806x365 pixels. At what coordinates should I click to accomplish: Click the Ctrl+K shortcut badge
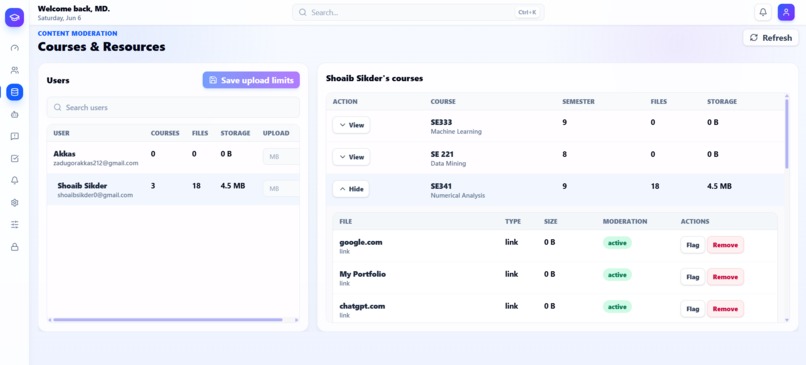pyautogui.click(x=527, y=12)
